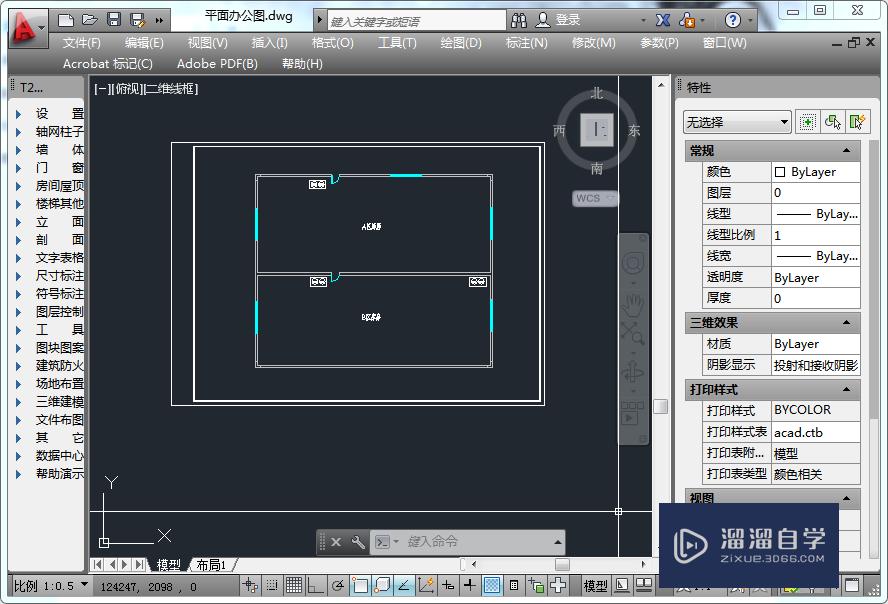This screenshot has width=888, height=604.
Task: Click the SteeringWheels icon in the navigation bar
Action: coord(634,261)
